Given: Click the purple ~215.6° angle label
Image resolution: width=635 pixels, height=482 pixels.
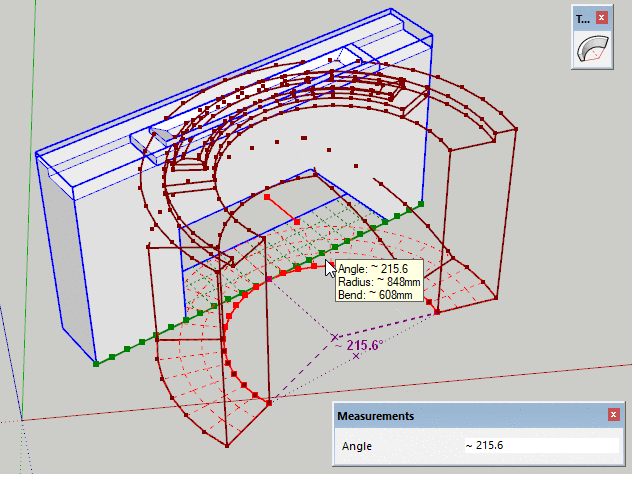Looking at the screenshot, I should 359,346.
